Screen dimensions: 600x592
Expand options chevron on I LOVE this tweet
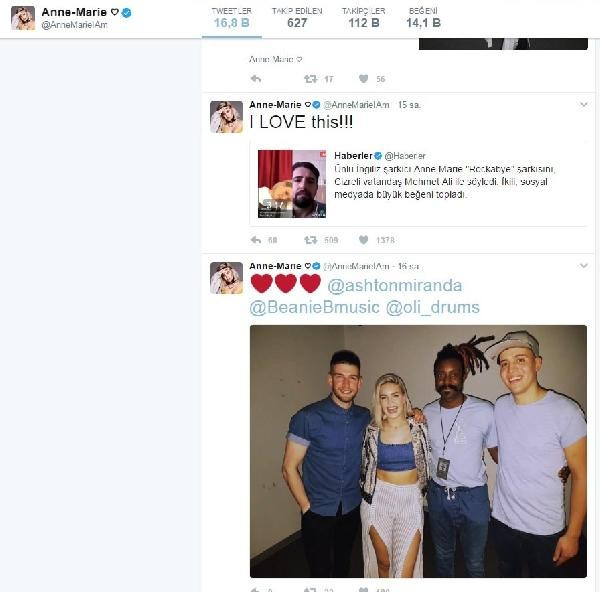(x=584, y=104)
